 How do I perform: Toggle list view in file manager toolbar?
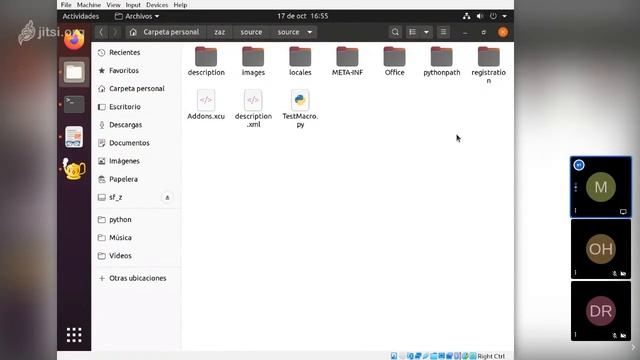point(413,32)
